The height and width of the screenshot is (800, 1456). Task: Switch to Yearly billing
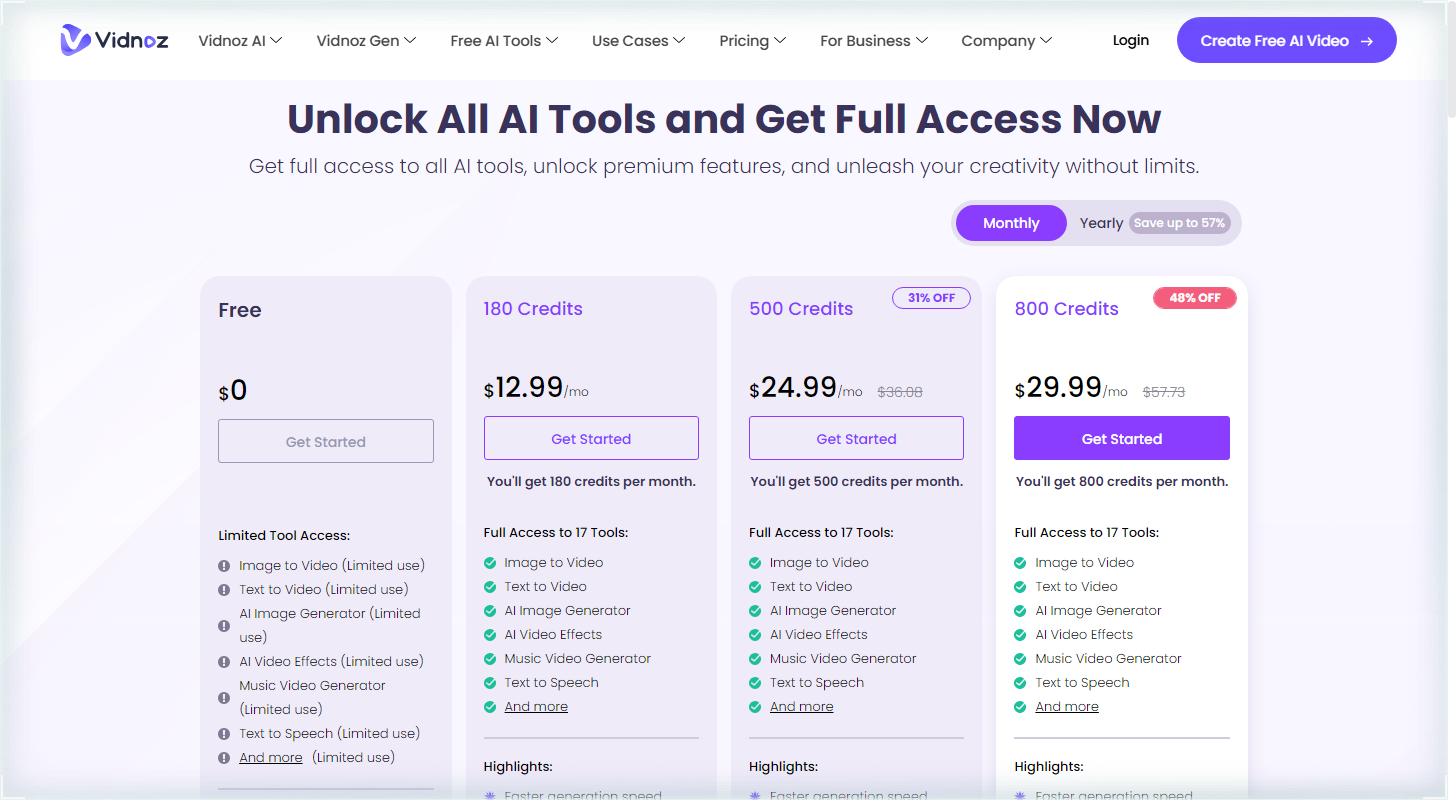coord(1101,223)
